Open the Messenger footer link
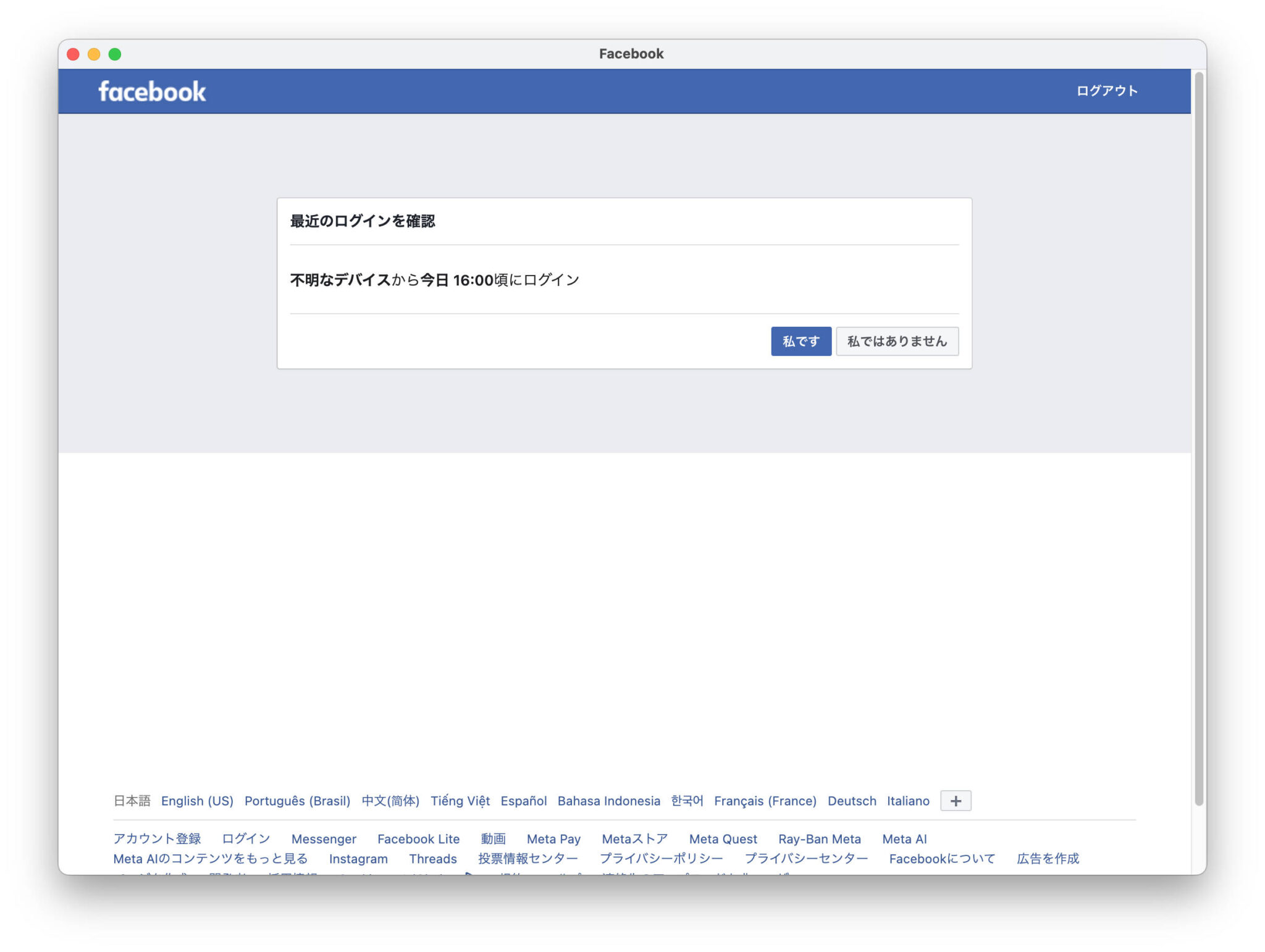 [324, 839]
